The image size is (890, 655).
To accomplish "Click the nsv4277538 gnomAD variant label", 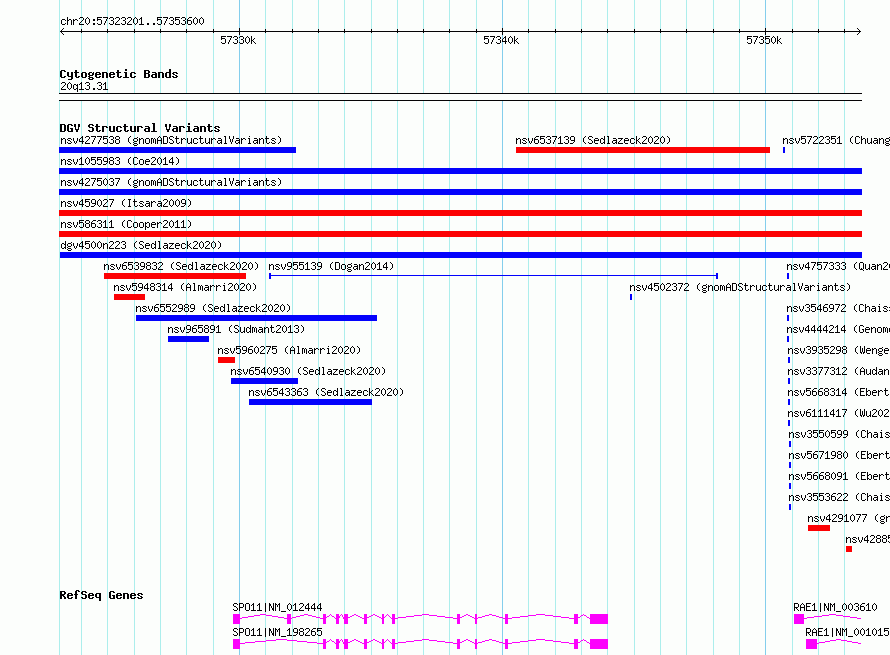I will (x=171, y=140).
